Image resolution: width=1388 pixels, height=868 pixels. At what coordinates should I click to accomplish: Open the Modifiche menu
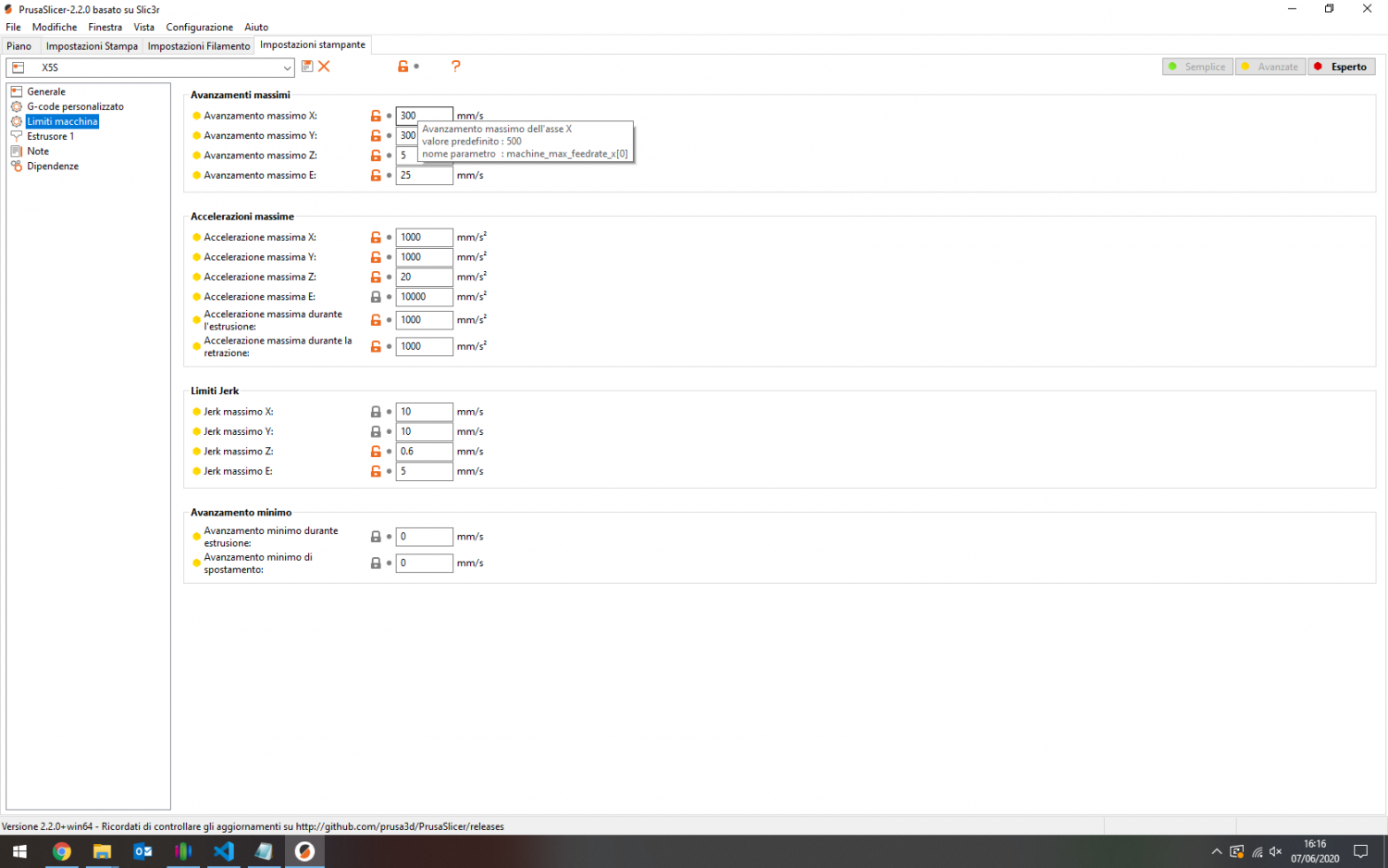55,27
